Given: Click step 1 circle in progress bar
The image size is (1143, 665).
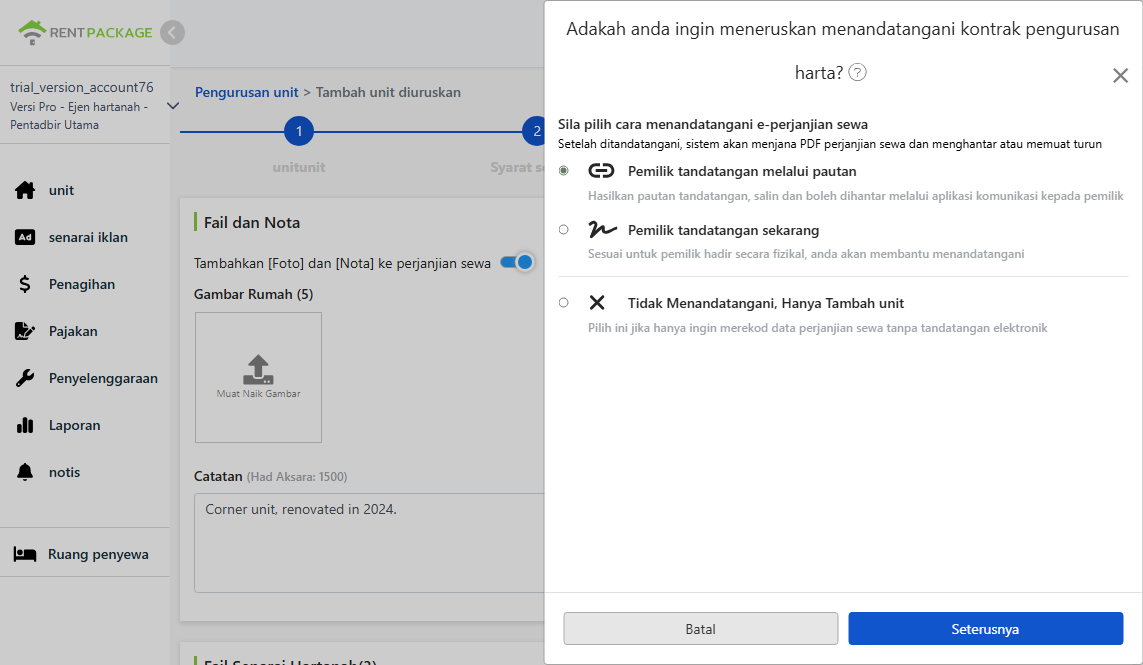Looking at the screenshot, I should (x=299, y=131).
